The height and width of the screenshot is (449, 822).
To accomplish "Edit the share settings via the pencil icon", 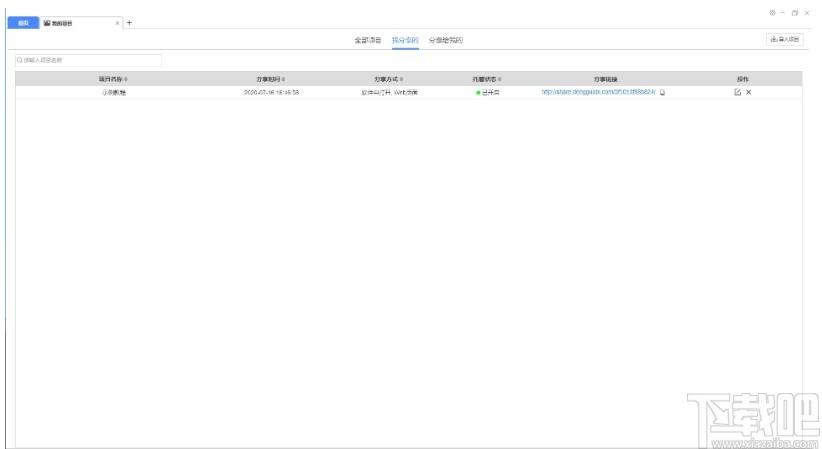I will [738, 92].
